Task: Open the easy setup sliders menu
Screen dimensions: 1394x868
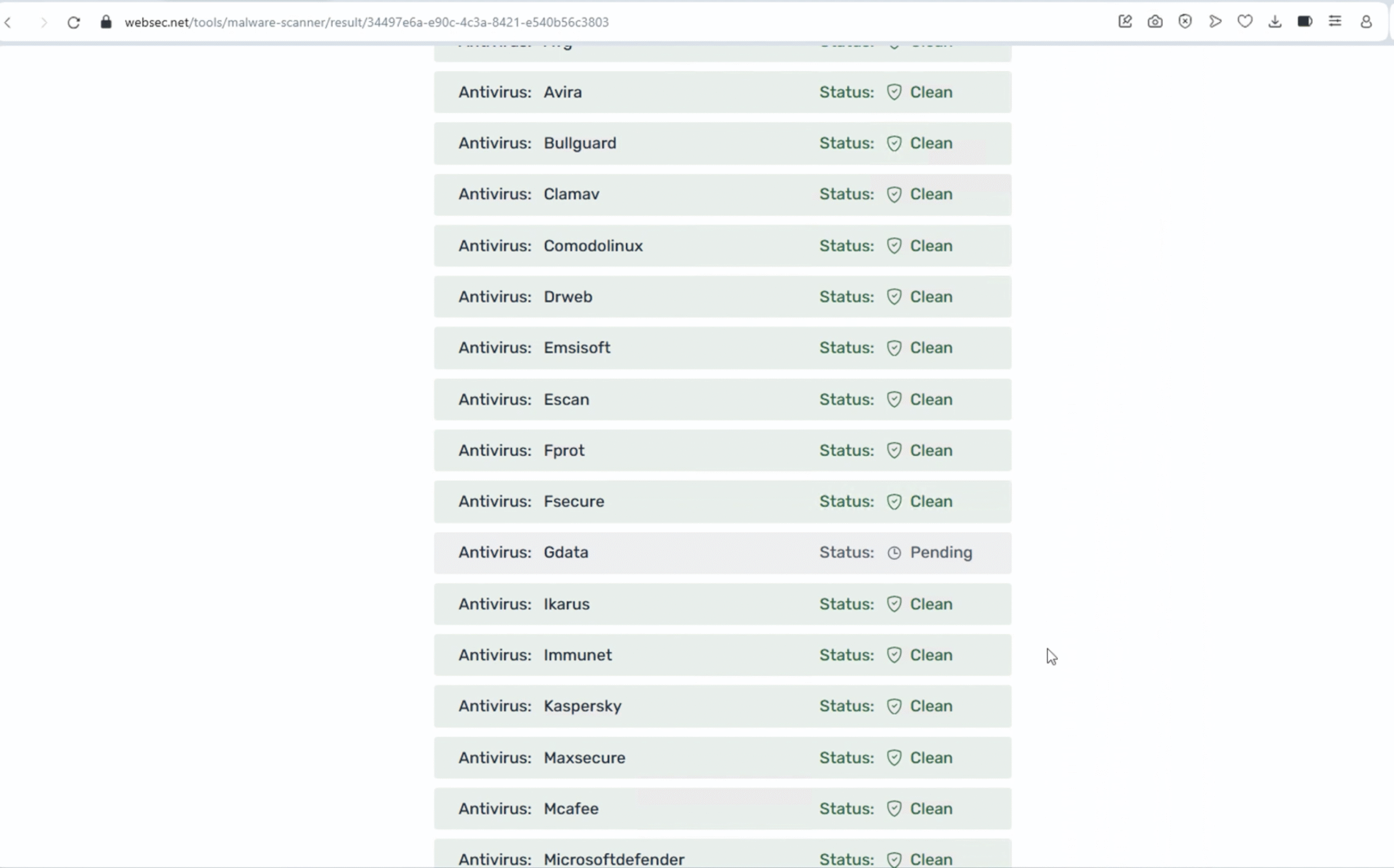Action: tap(1335, 22)
